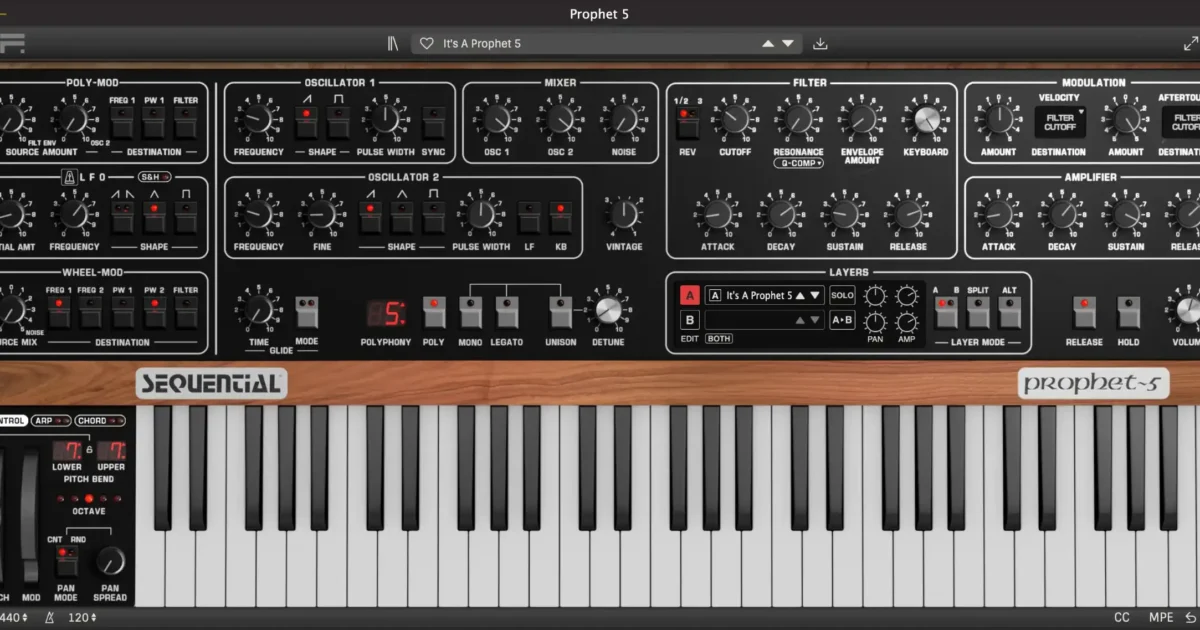Image resolution: width=1200 pixels, height=630 pixels.
Task: Click the pitch bend range lock icon
Action: click(x=89, y=450)
